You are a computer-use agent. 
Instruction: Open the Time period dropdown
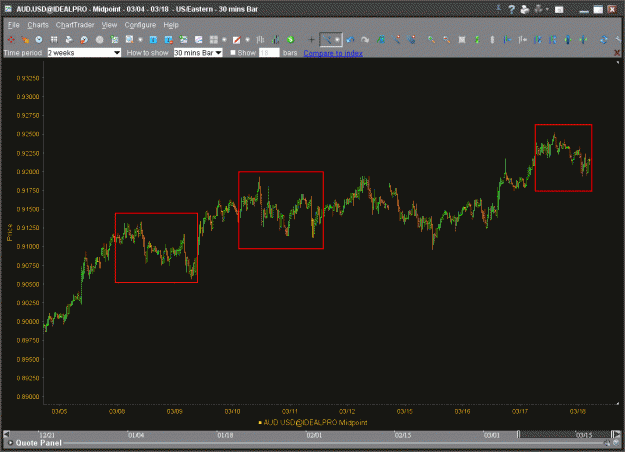(x=84, y=53)
